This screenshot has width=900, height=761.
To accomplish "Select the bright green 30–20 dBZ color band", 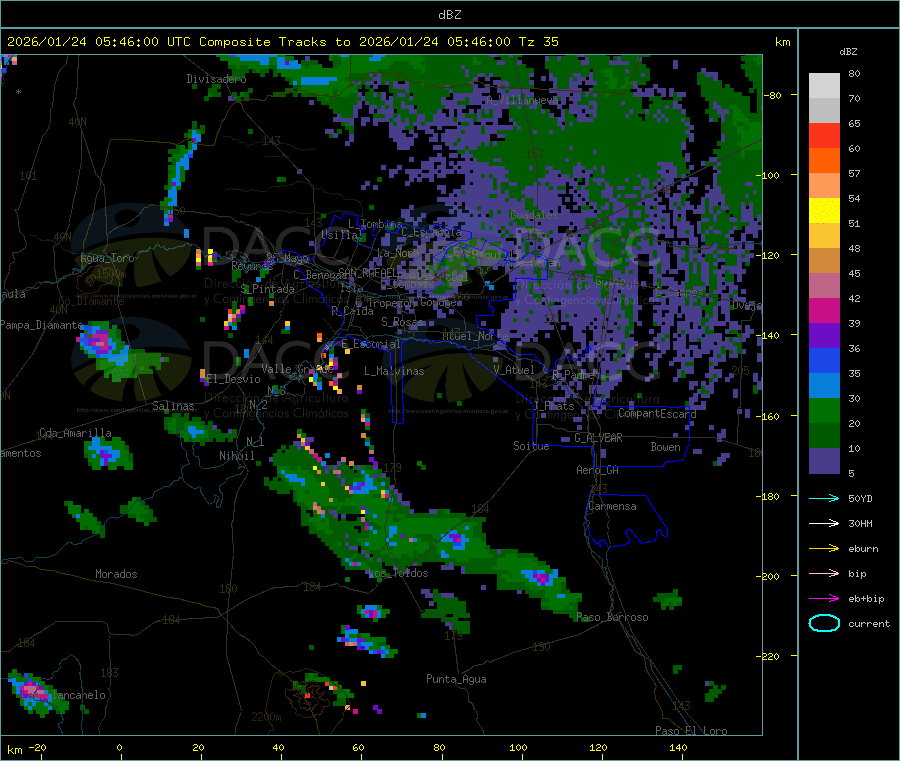I will point(824,411).
